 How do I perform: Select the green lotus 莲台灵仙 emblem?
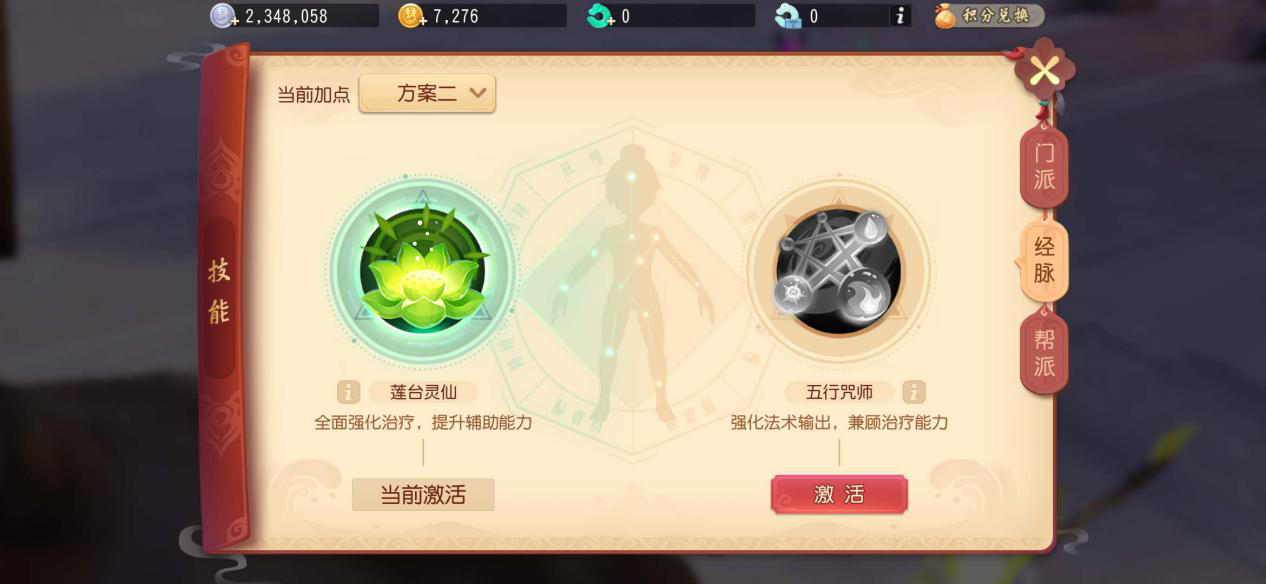pyautogui.click(x=423, y=271)
